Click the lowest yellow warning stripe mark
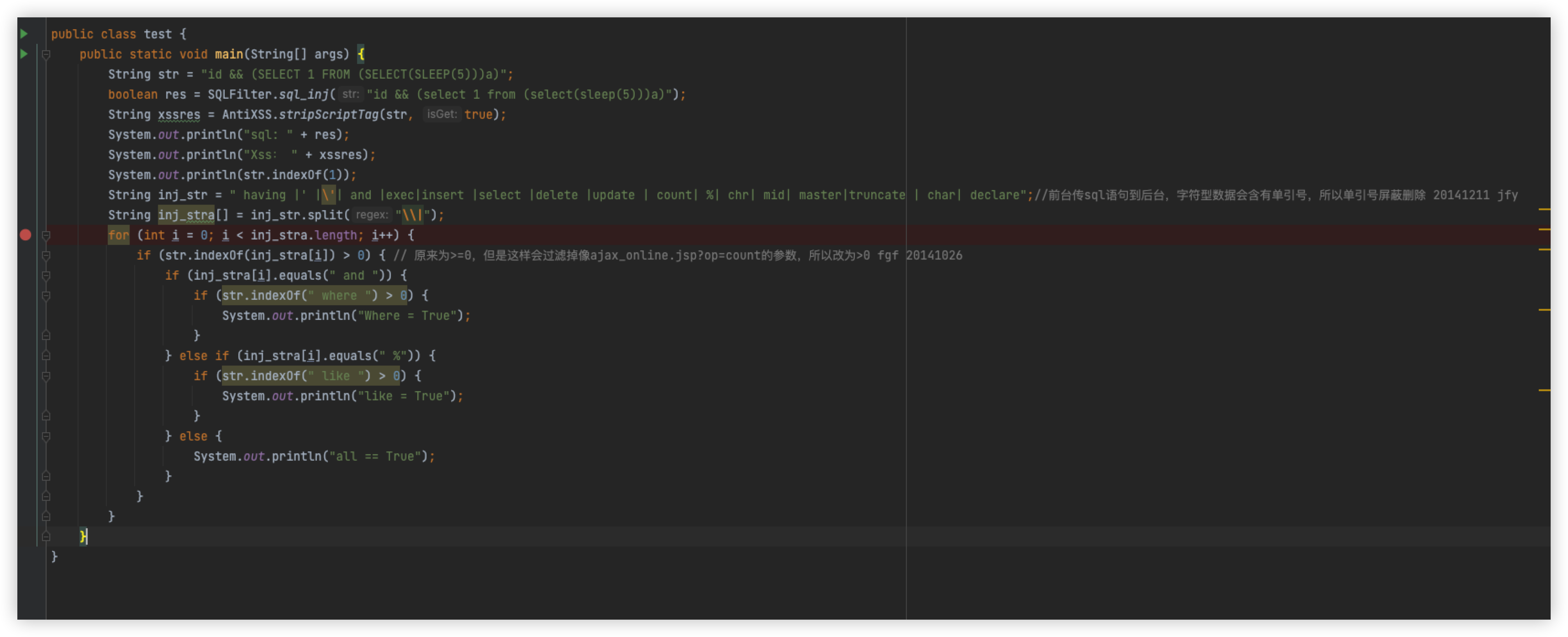1568x637 pixels. tap(1544, 390)
